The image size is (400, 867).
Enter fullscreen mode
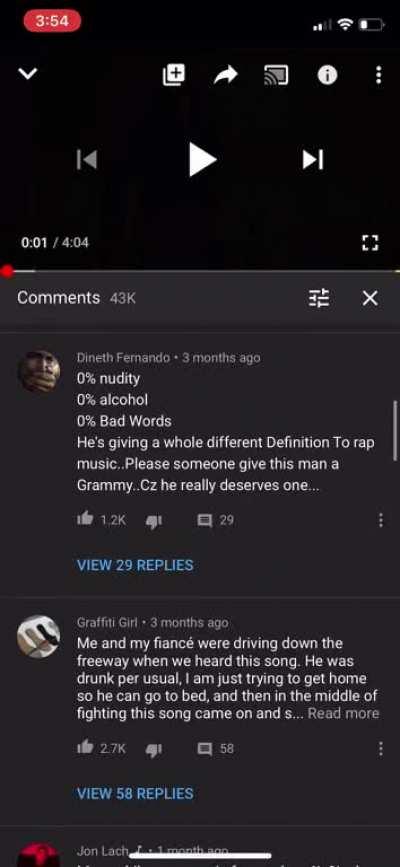pyautogui.click(x=370, y=242)
